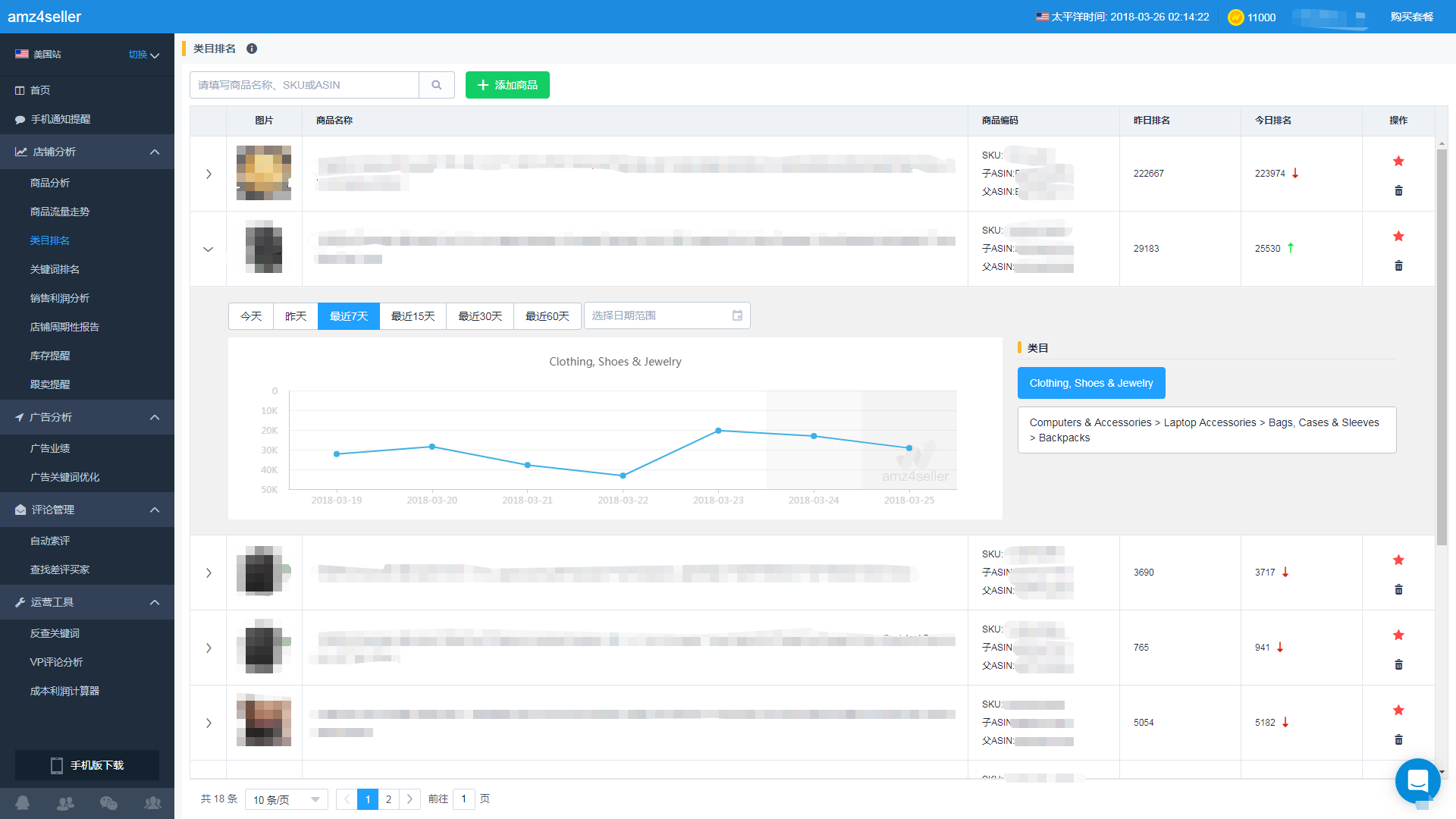This screenshot has width=1456, height=819.
Task: Open the 10 条/页 page size dropdown
Action: click(x=286, y=799)
